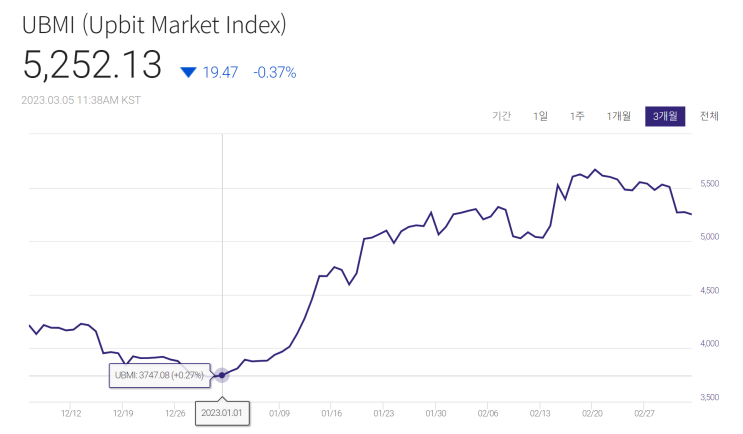Click the 4,000 y-axis label
Viewport: 743px width, 434px height.
709,344
